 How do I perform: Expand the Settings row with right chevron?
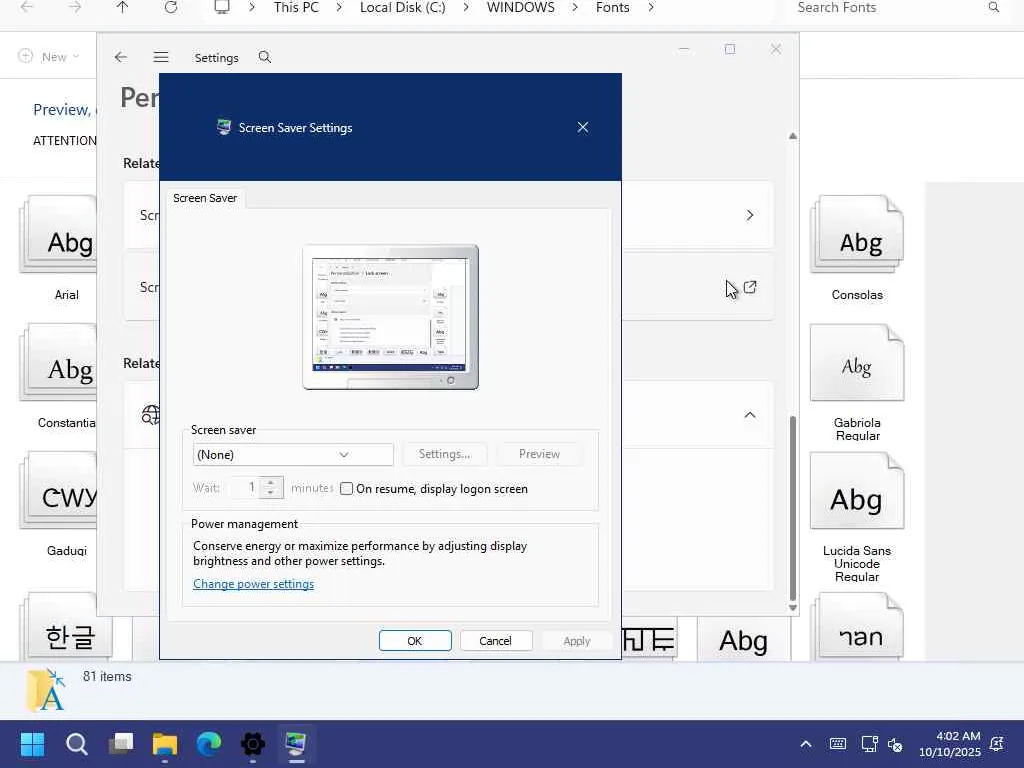pos(750,216)
